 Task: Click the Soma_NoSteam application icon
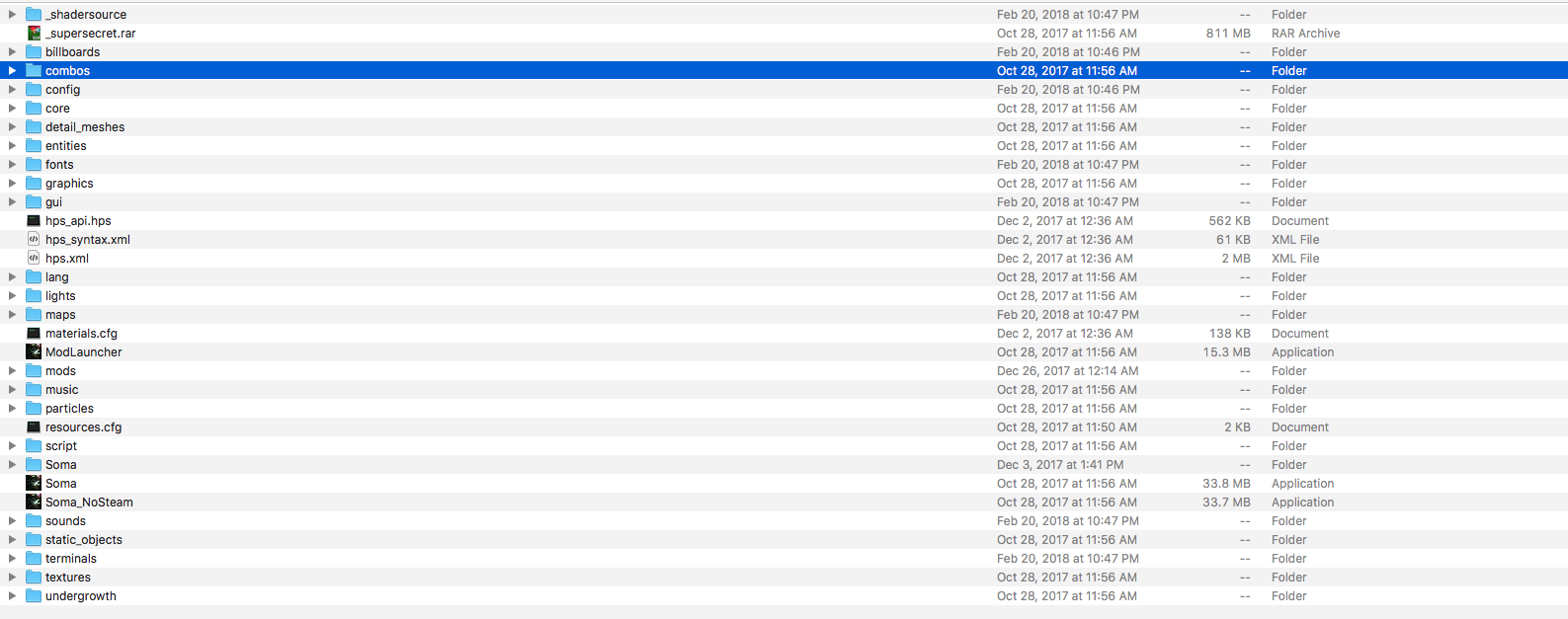(34, 503)
